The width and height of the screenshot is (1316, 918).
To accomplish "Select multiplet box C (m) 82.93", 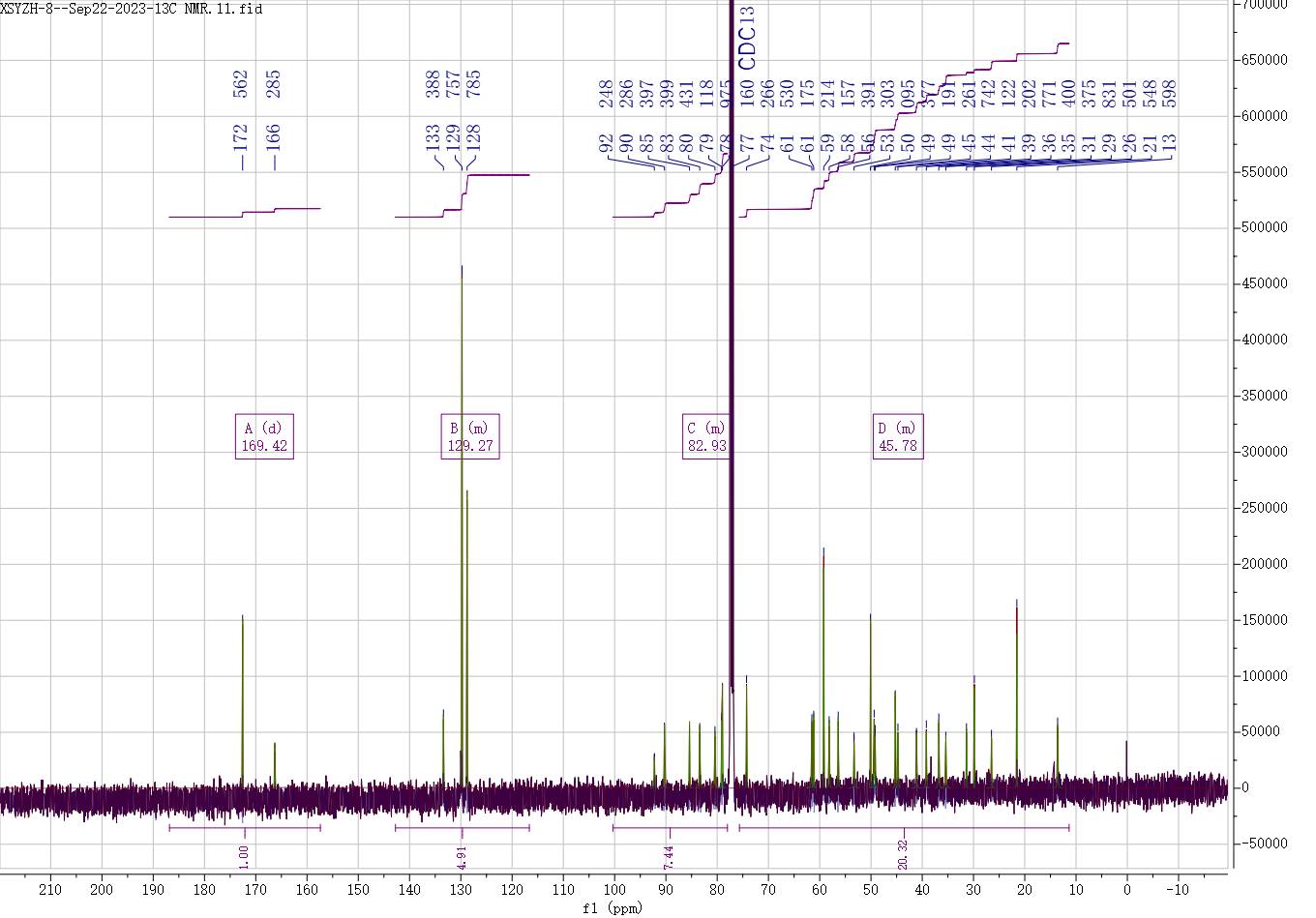I will click(x=705, y=436).
